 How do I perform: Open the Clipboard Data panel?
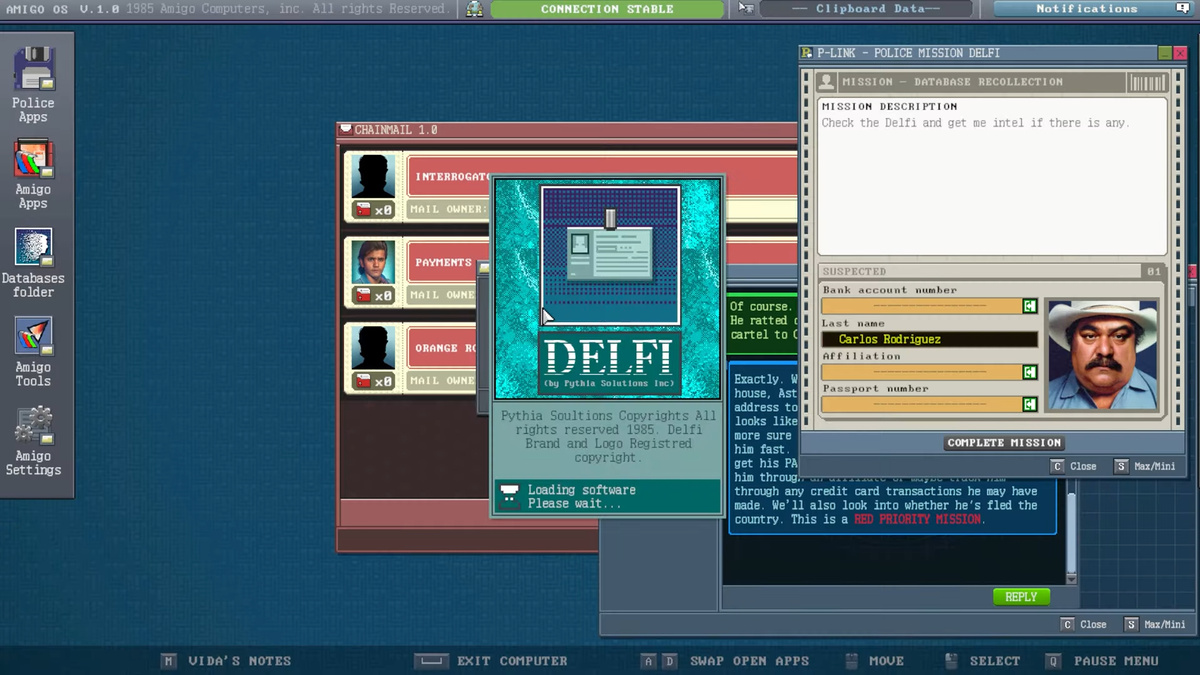pyautogui.click(x=866, y=9)
